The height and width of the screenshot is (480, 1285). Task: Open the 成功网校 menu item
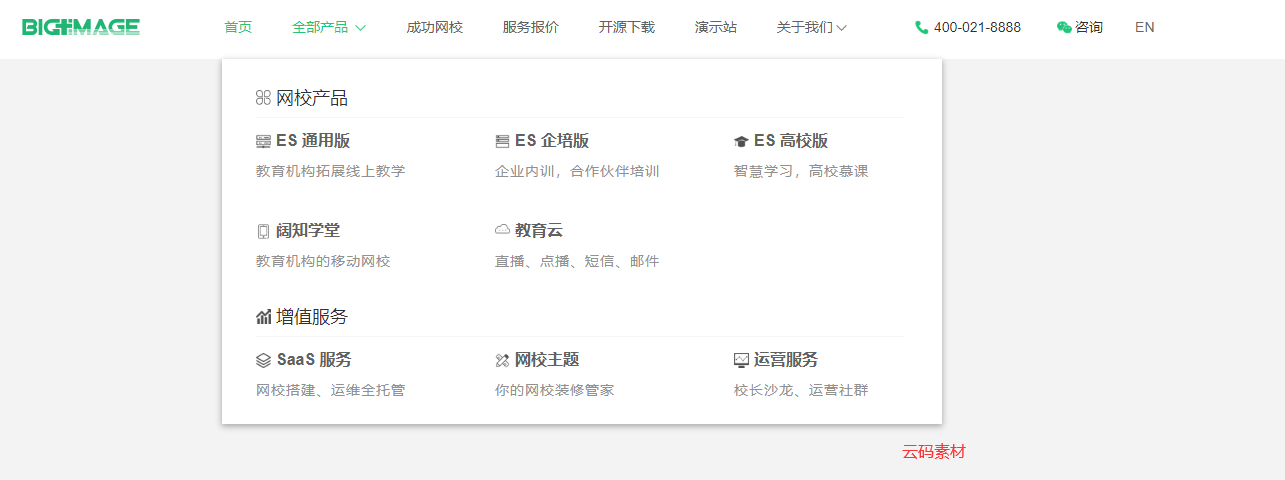434,28
